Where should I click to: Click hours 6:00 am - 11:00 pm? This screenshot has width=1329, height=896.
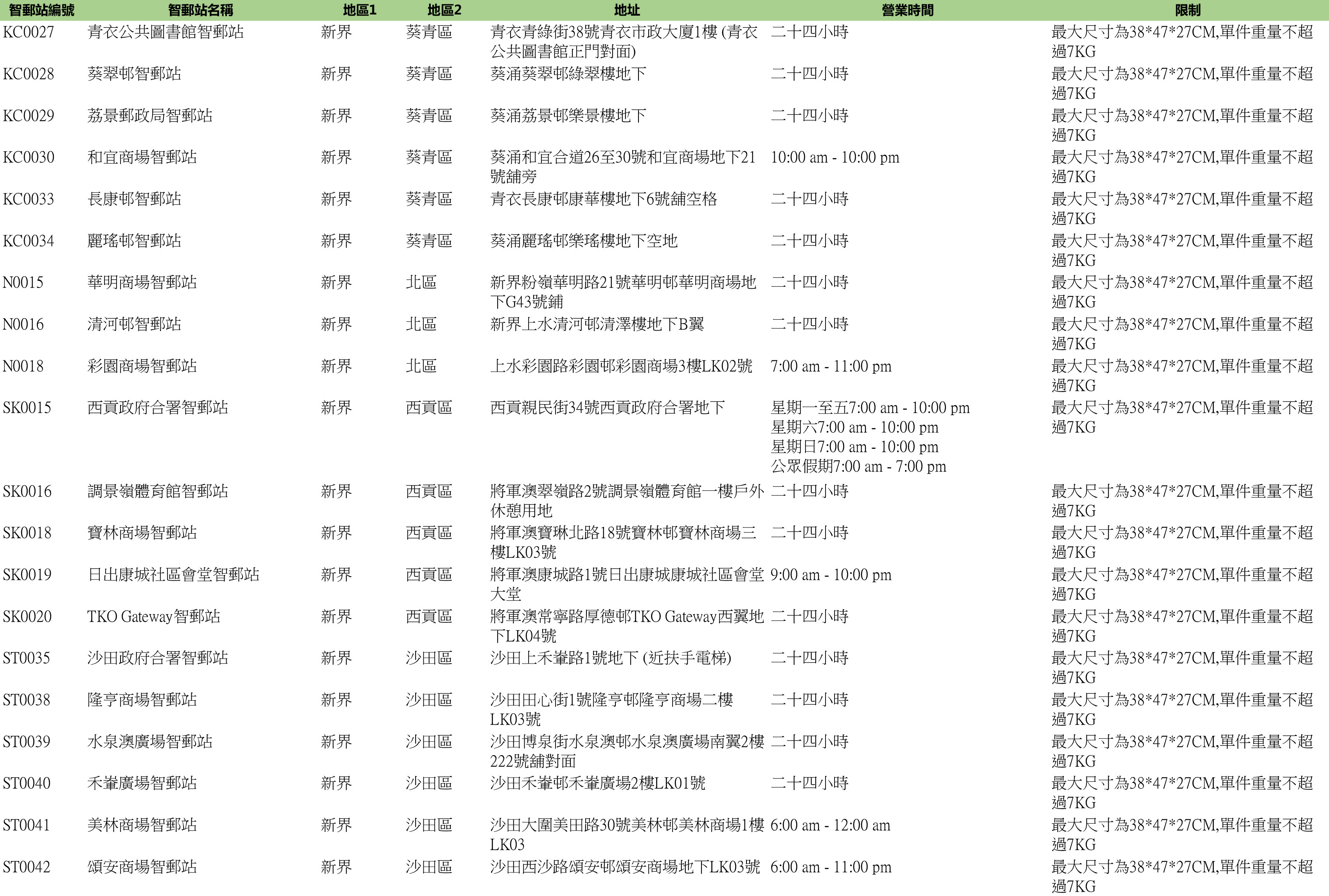tap(831, 867)
